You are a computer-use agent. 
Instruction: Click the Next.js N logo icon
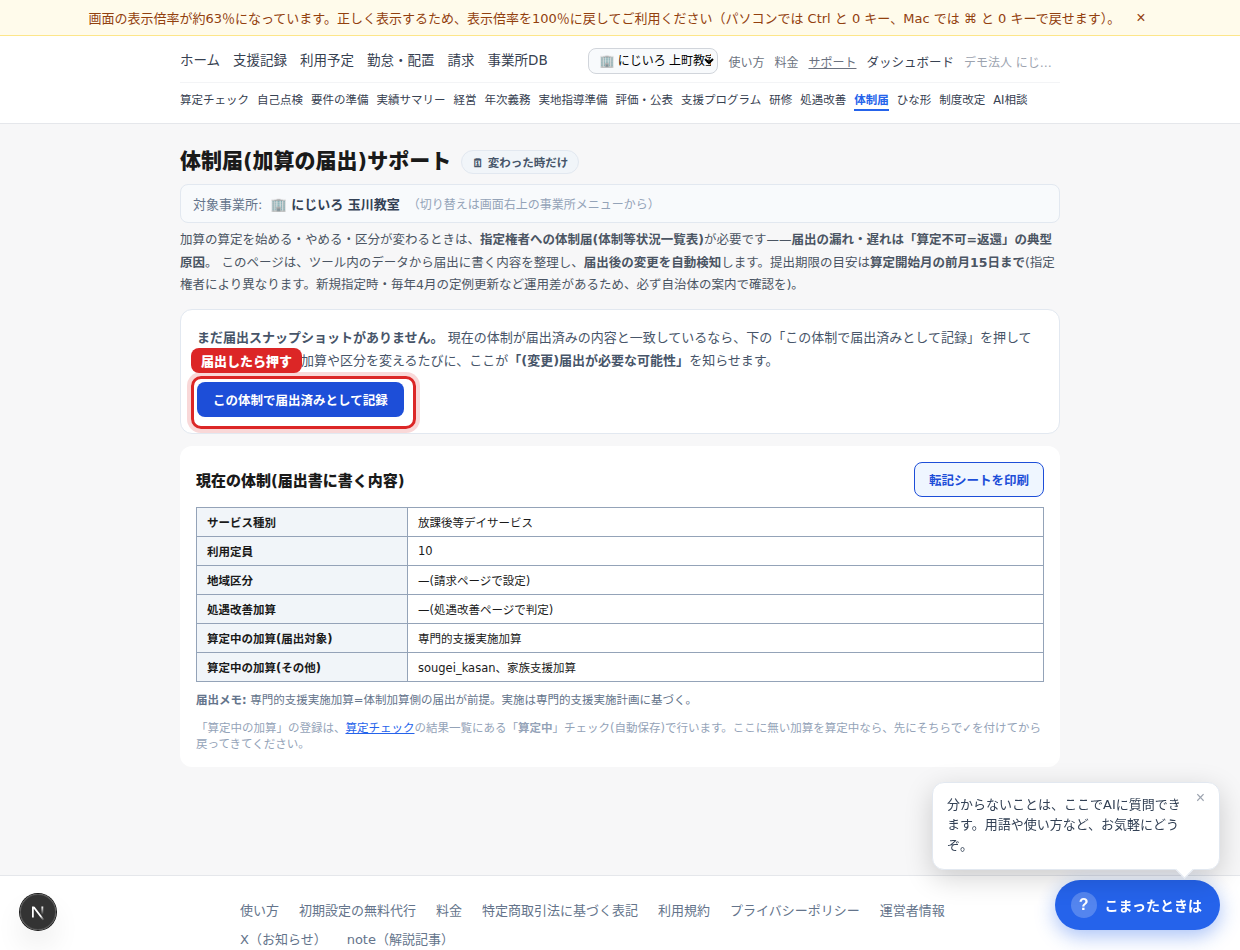coord(38,912)
